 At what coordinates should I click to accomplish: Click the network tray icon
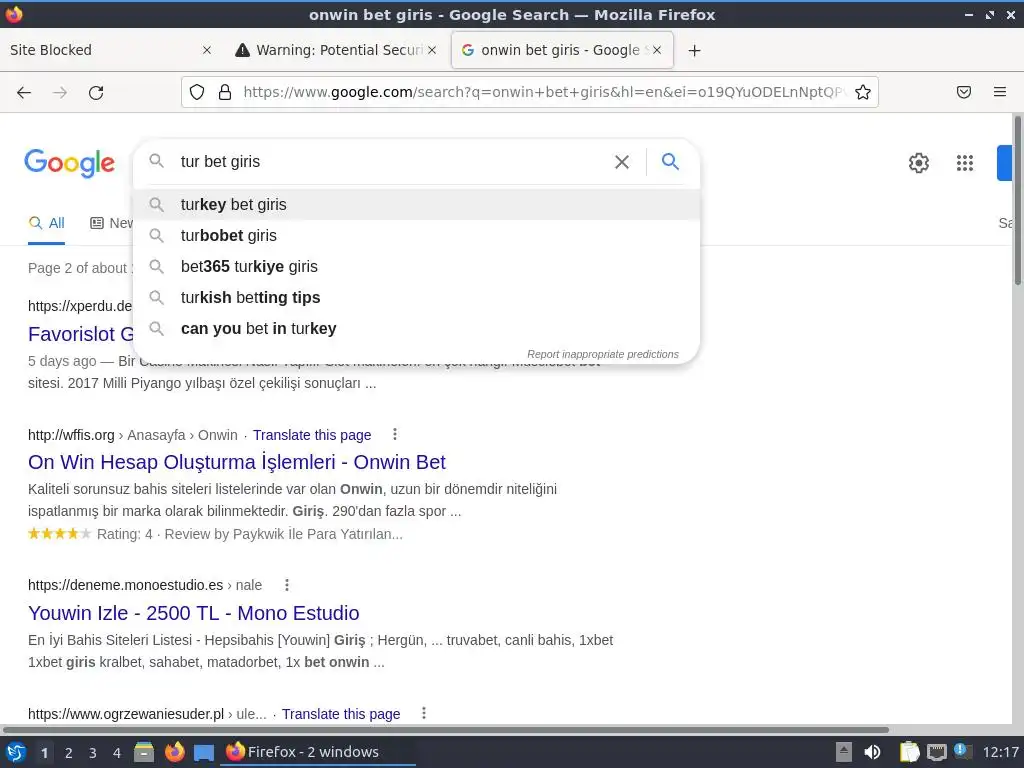tap(936, 752)
